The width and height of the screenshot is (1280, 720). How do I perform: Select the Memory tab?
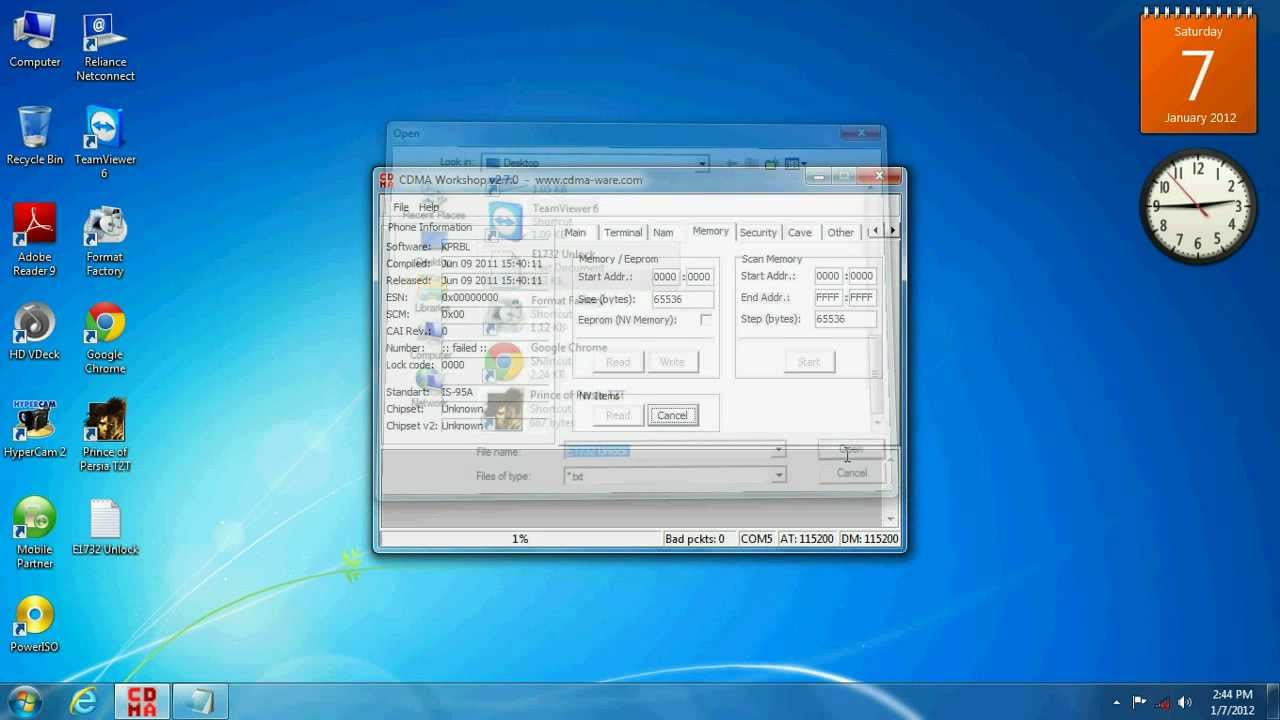click(x=710, y=231)
